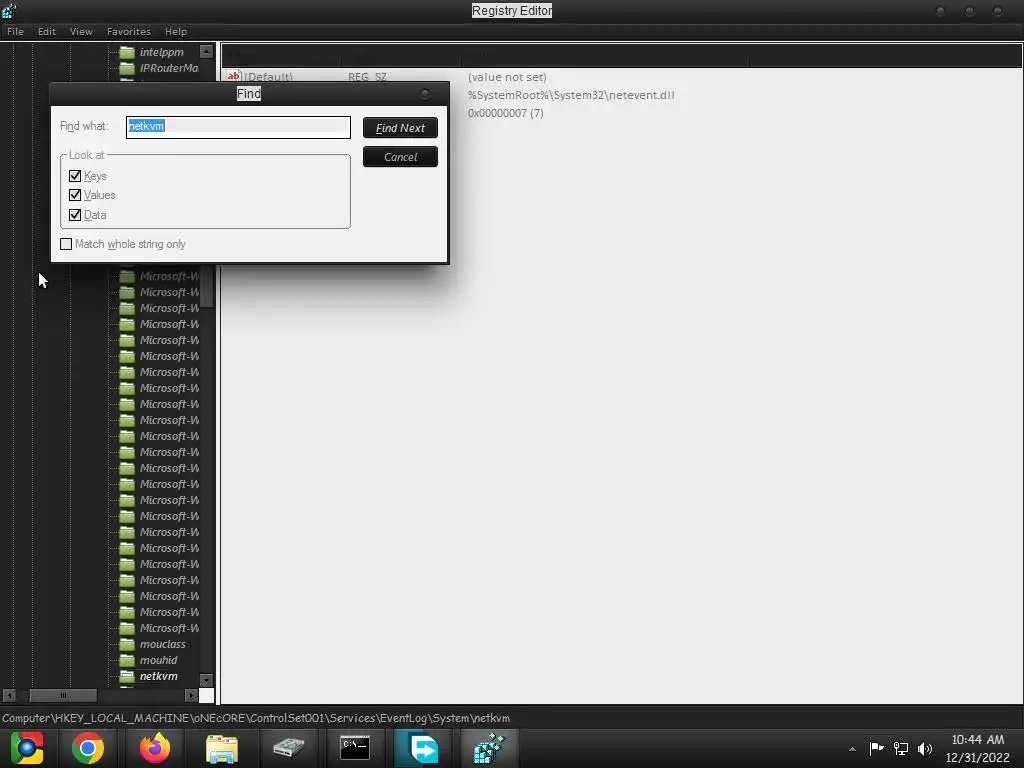The width and height of the screenshot is (1024, 768).
Task: Click the mouhid folder icon
Action: 127,660
